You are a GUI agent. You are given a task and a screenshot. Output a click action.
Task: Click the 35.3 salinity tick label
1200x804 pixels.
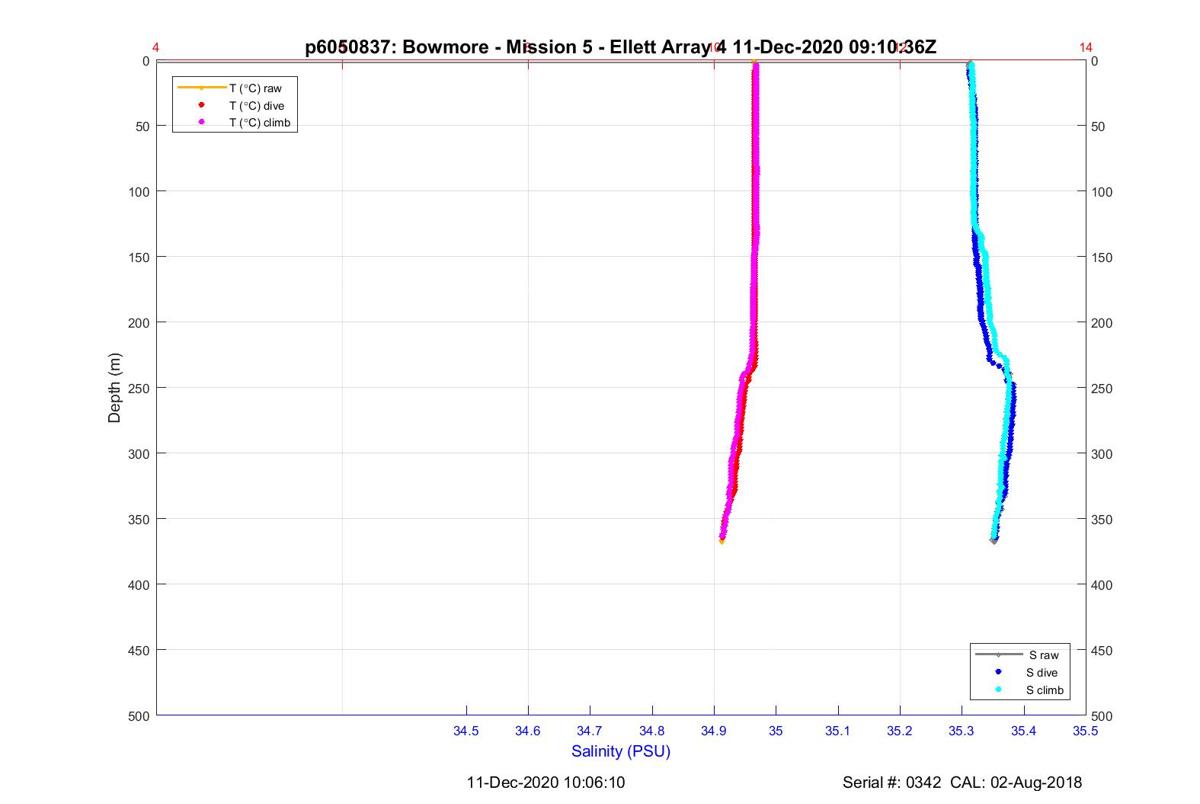coord(962,732)
